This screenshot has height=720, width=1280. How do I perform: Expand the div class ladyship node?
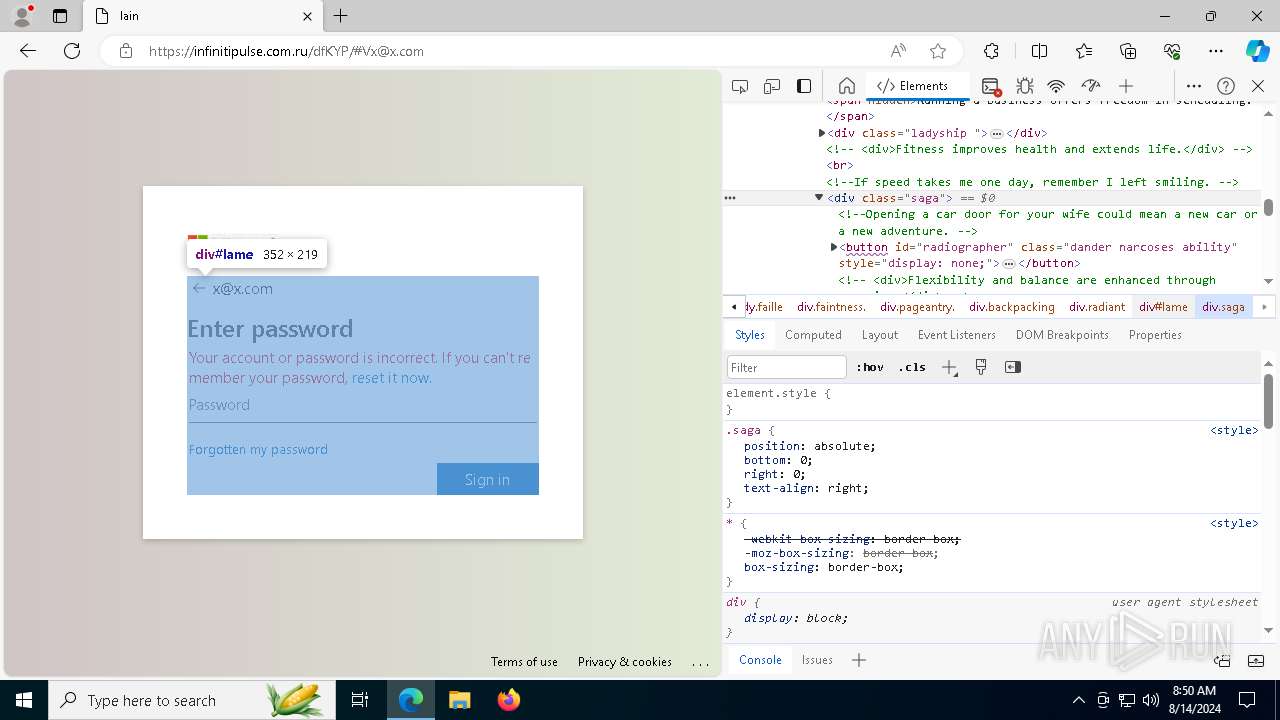click(x=822, y=133)
